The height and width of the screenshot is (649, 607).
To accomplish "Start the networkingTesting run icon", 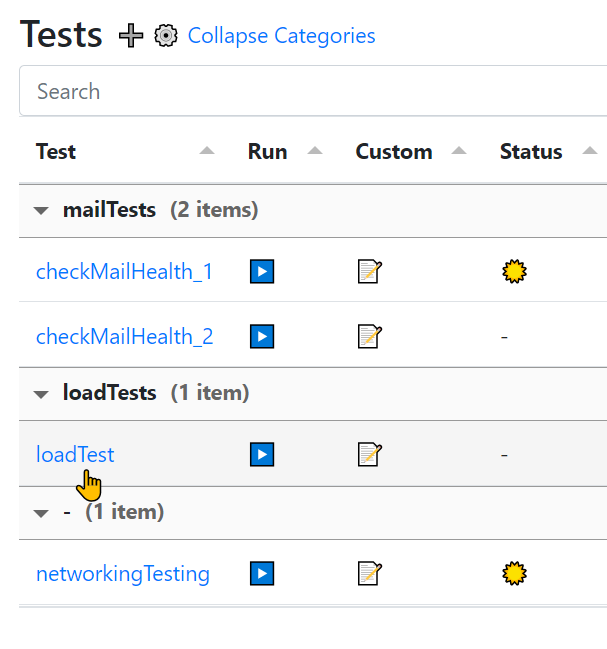I will [261, 574].
